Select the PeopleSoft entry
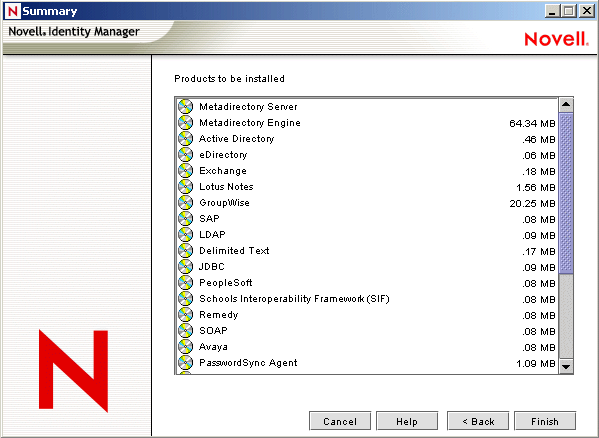Screen dimensions: 599x438 click(x=367, y=283)
